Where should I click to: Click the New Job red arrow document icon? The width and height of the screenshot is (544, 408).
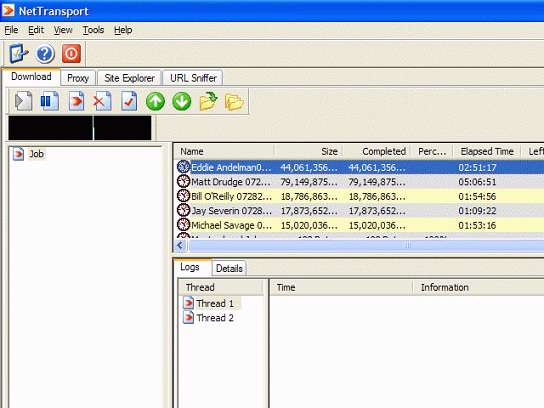click(x=76, y=101)
